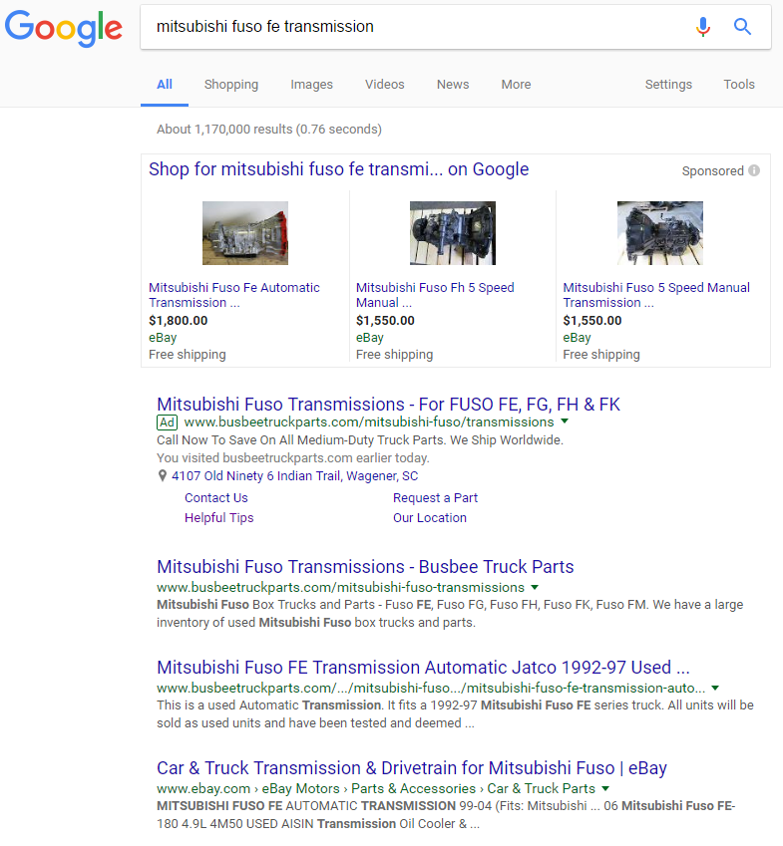The height and width of the screenshot is (846, 783).
Task: Click the green Ad badge
Action: 167,422
